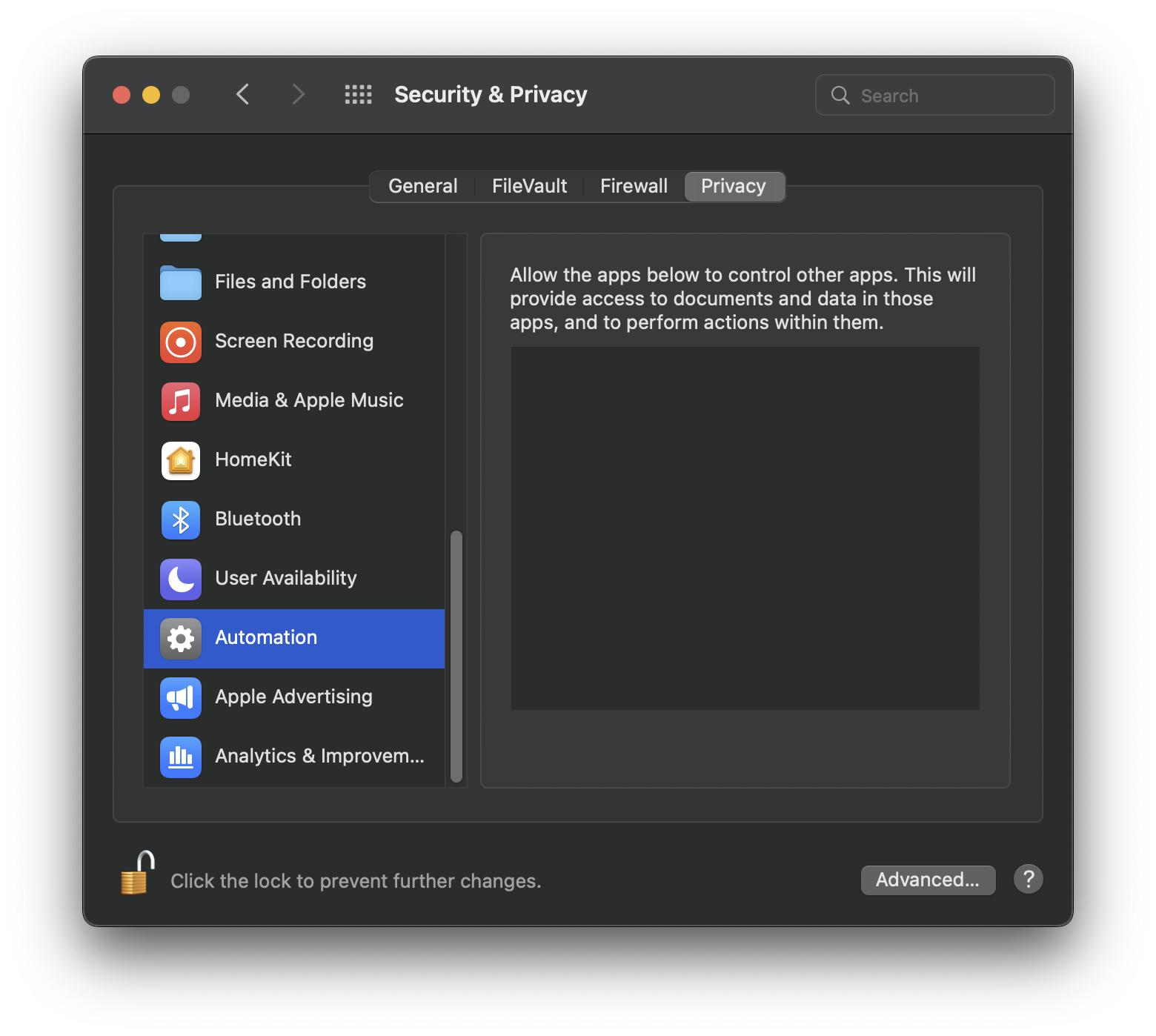Click inside the Search field

[934, 95]
